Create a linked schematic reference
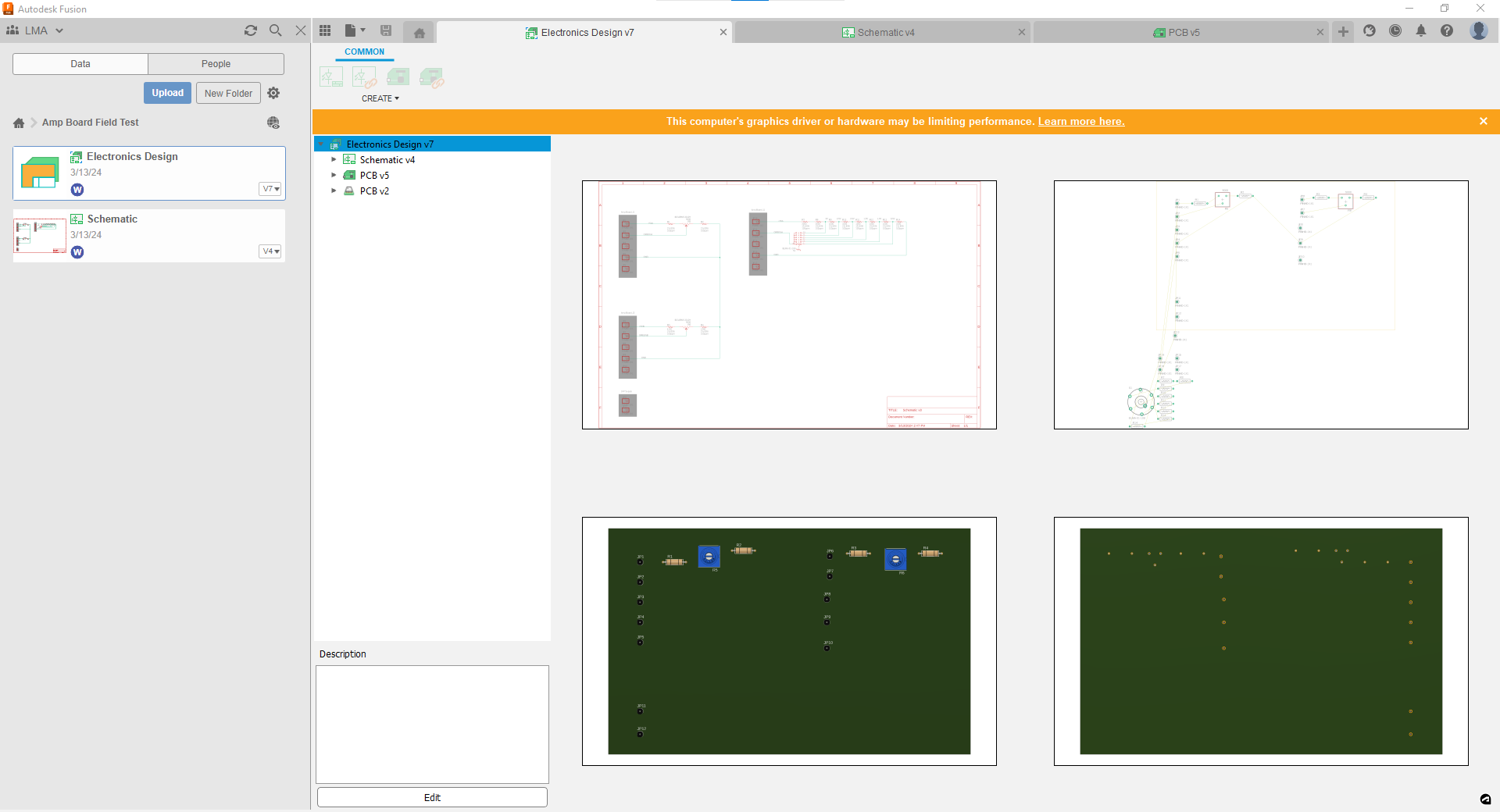This screenshot has width=1500, height=812. point(364,77)
